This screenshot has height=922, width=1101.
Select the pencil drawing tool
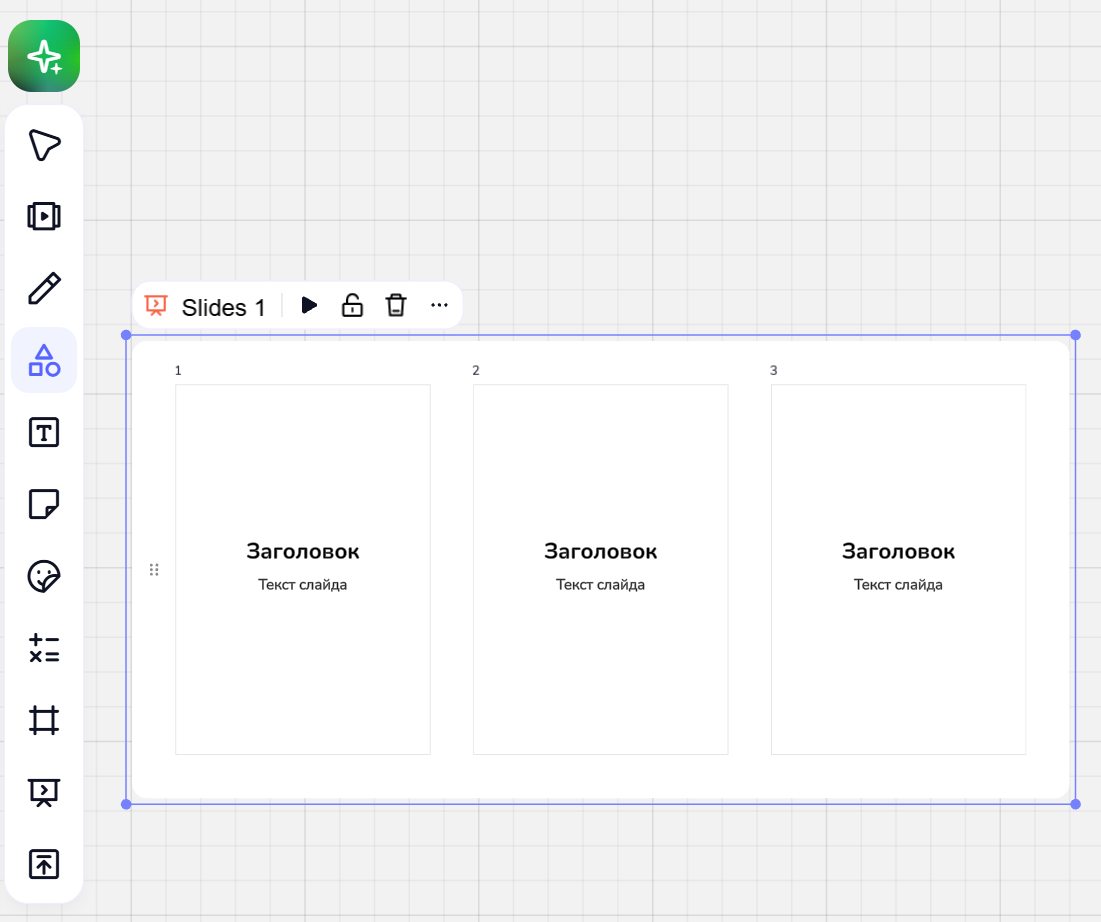(x=44, y=288)
